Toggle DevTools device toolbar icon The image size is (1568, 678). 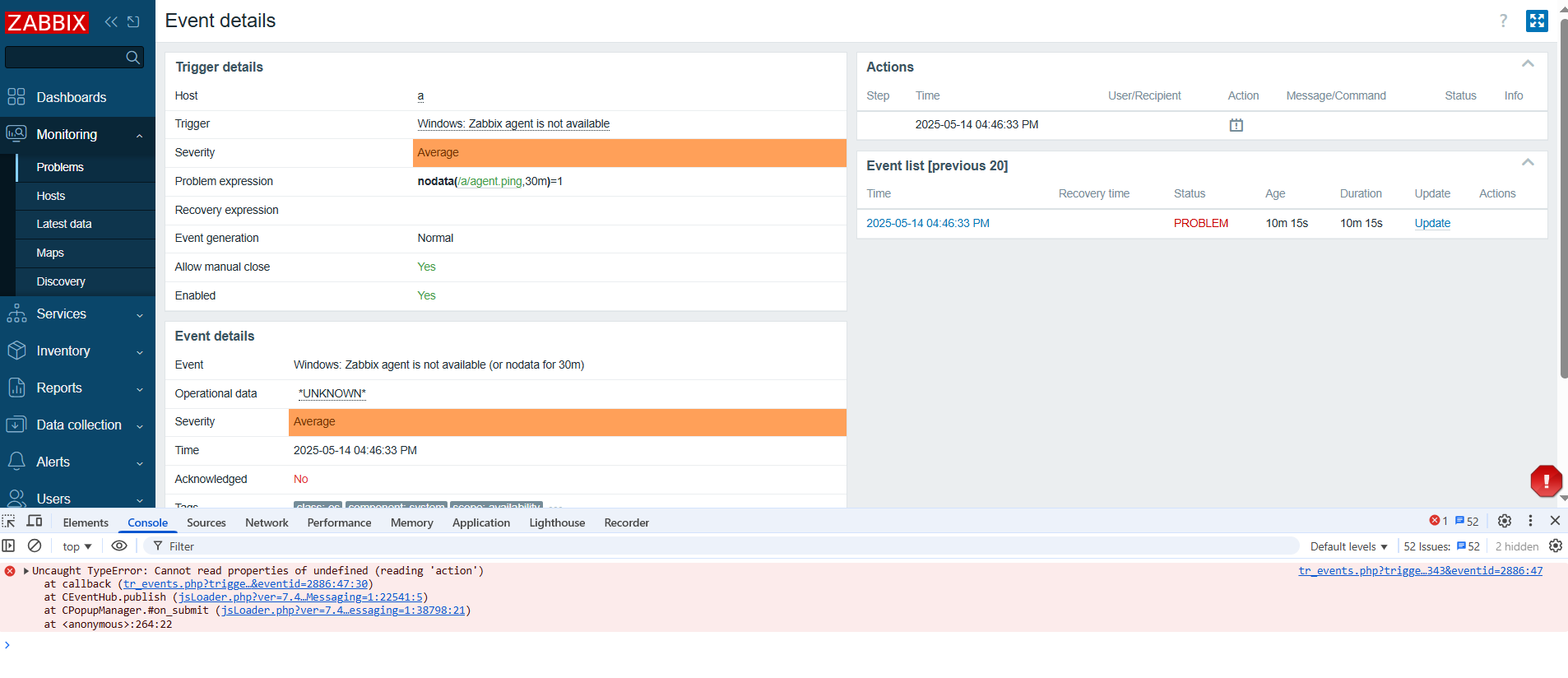(35, 521)
